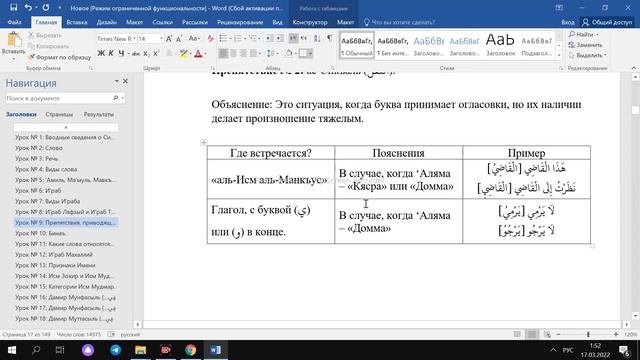640x360 pixels.
Task: Apply borders with the borders icon
Action: (303, 53)
